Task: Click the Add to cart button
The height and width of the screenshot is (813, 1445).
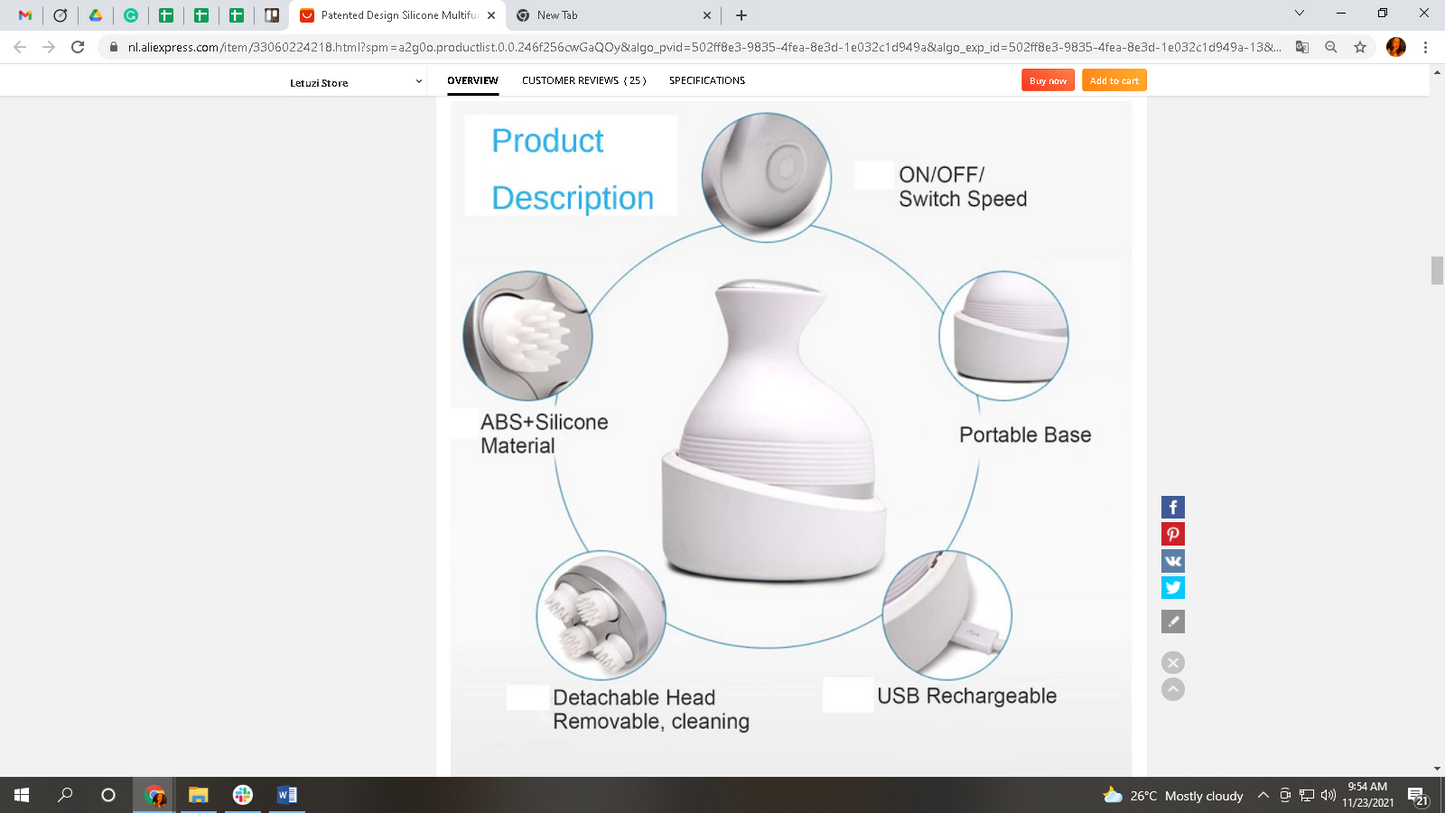Action: coord(1114,80)
